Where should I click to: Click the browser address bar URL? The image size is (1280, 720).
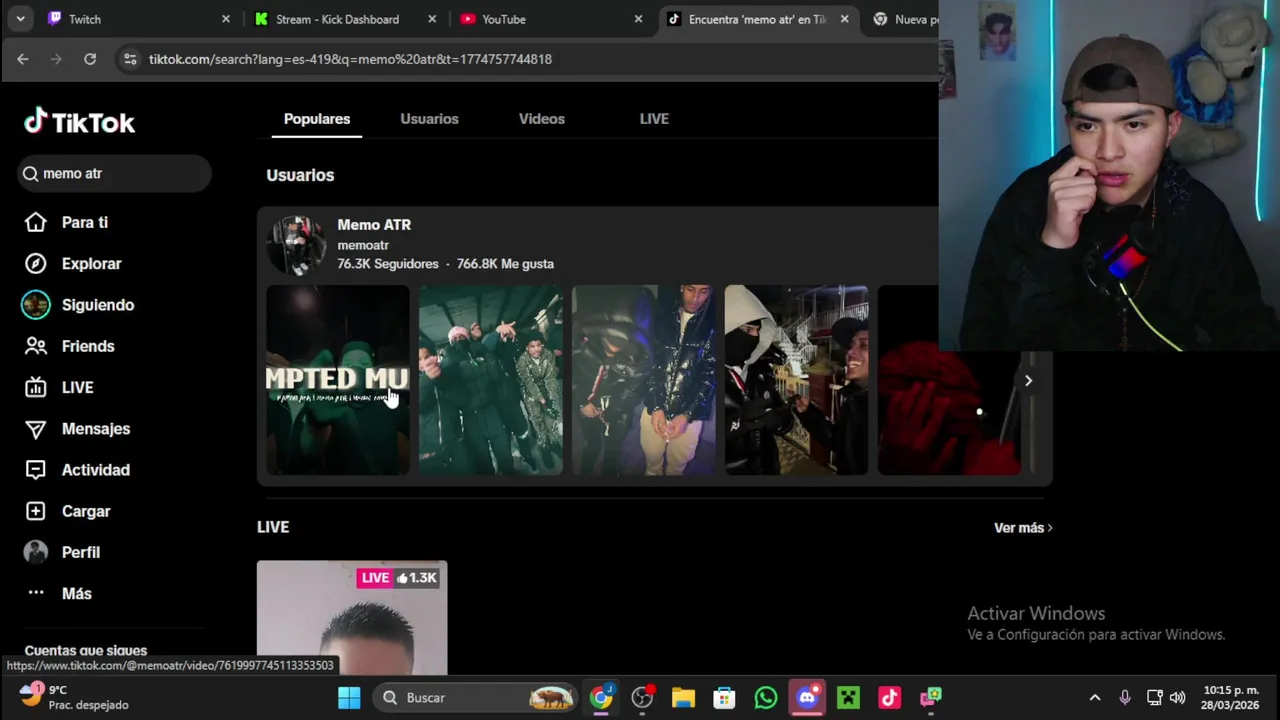[x=350, y=59]
